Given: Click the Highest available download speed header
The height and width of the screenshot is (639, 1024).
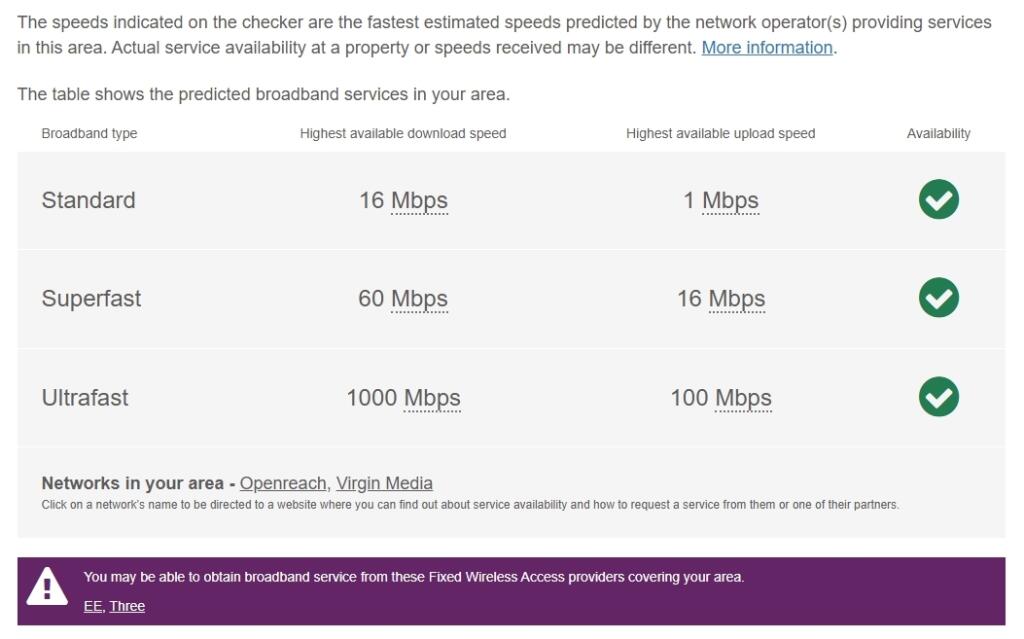Looking at the screenshot, I should (x=403, y=133).
